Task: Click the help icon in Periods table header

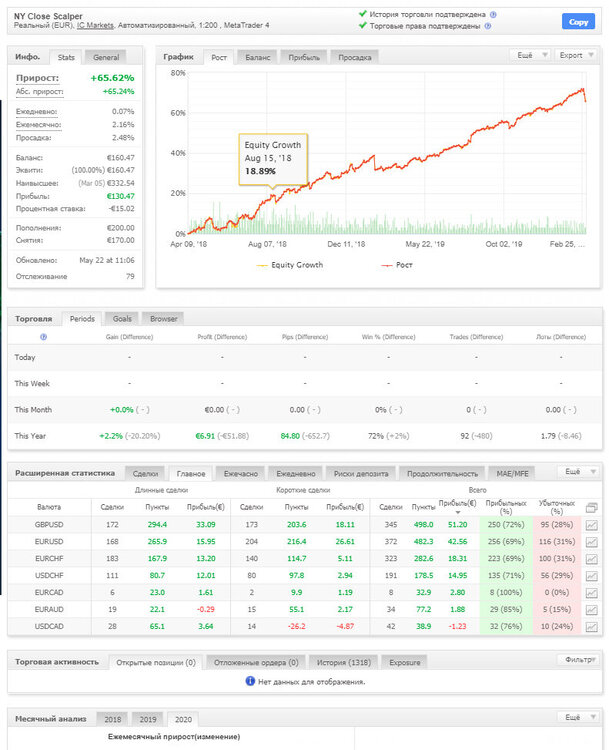Action: 44,337
